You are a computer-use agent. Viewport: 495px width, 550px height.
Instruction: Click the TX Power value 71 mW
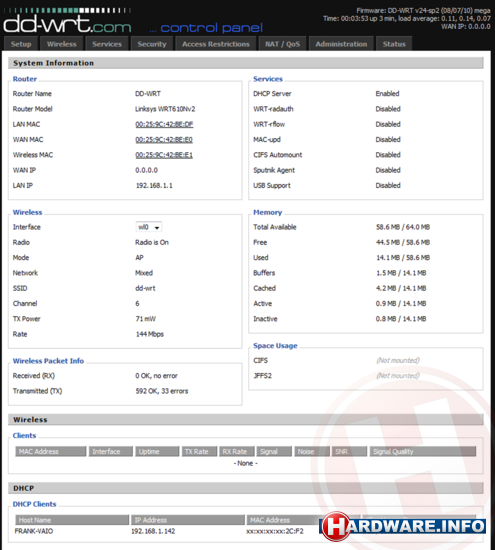tap(146, 319)
